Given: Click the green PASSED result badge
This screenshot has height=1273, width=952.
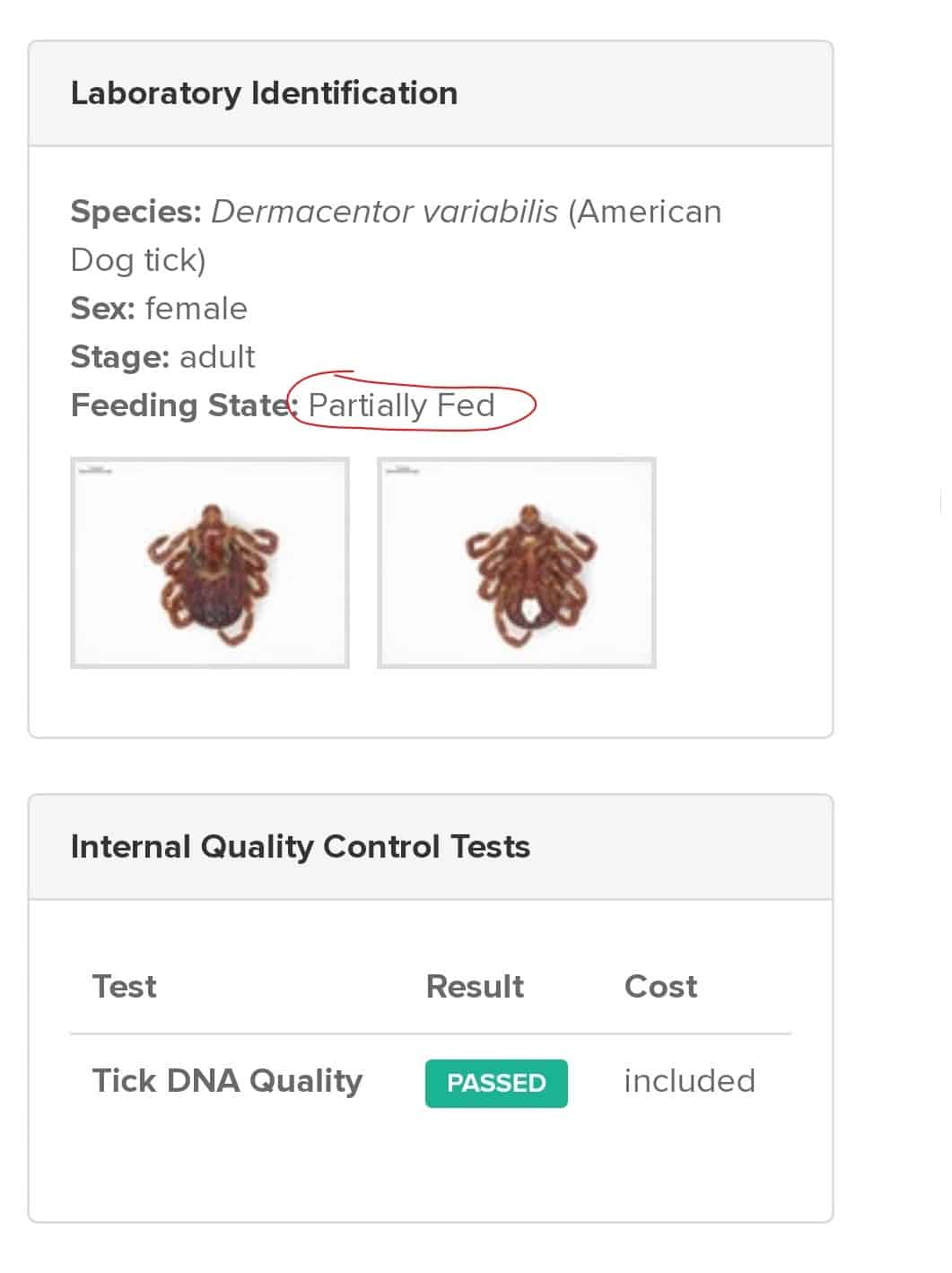Looking at the screenshot, I should (495, 1083).
